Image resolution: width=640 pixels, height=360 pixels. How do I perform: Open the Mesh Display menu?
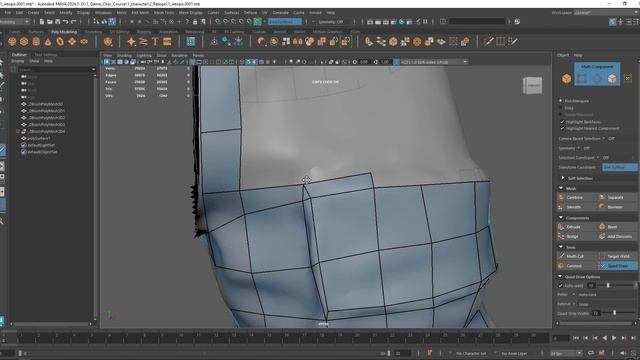coord(191,13)
